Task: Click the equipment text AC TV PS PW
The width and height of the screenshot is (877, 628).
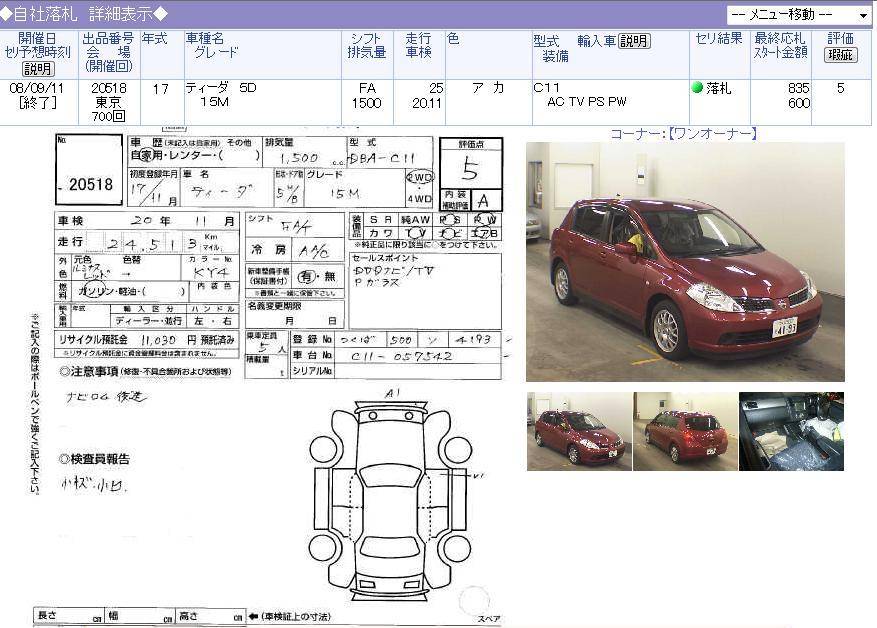Action: pos(587,102)
